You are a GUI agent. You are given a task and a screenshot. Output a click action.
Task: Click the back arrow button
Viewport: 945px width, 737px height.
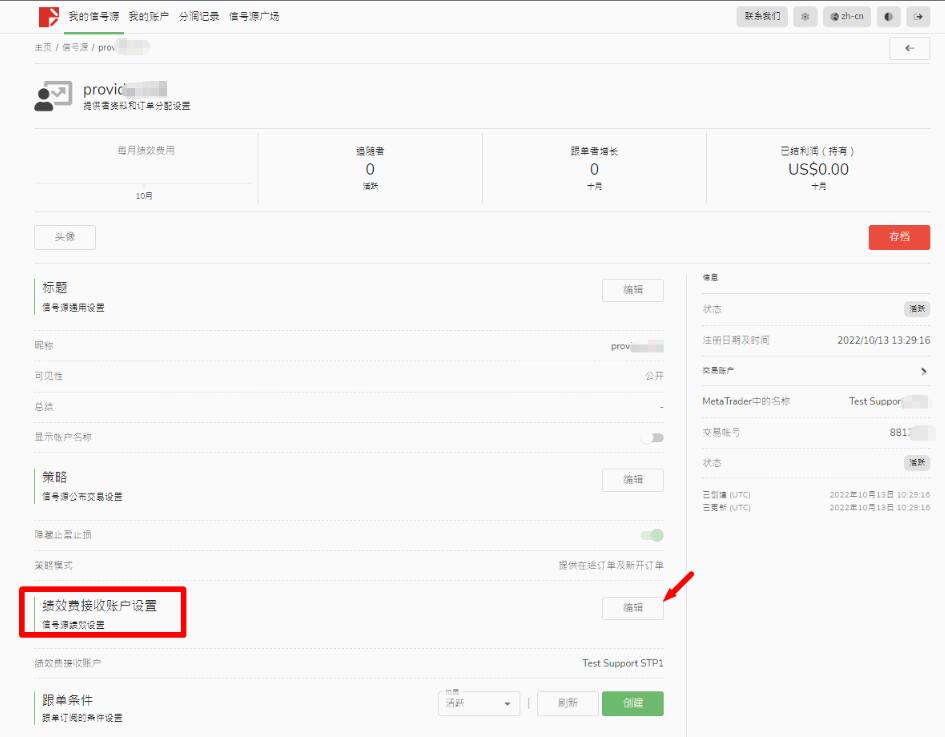[x=909, y=48]
